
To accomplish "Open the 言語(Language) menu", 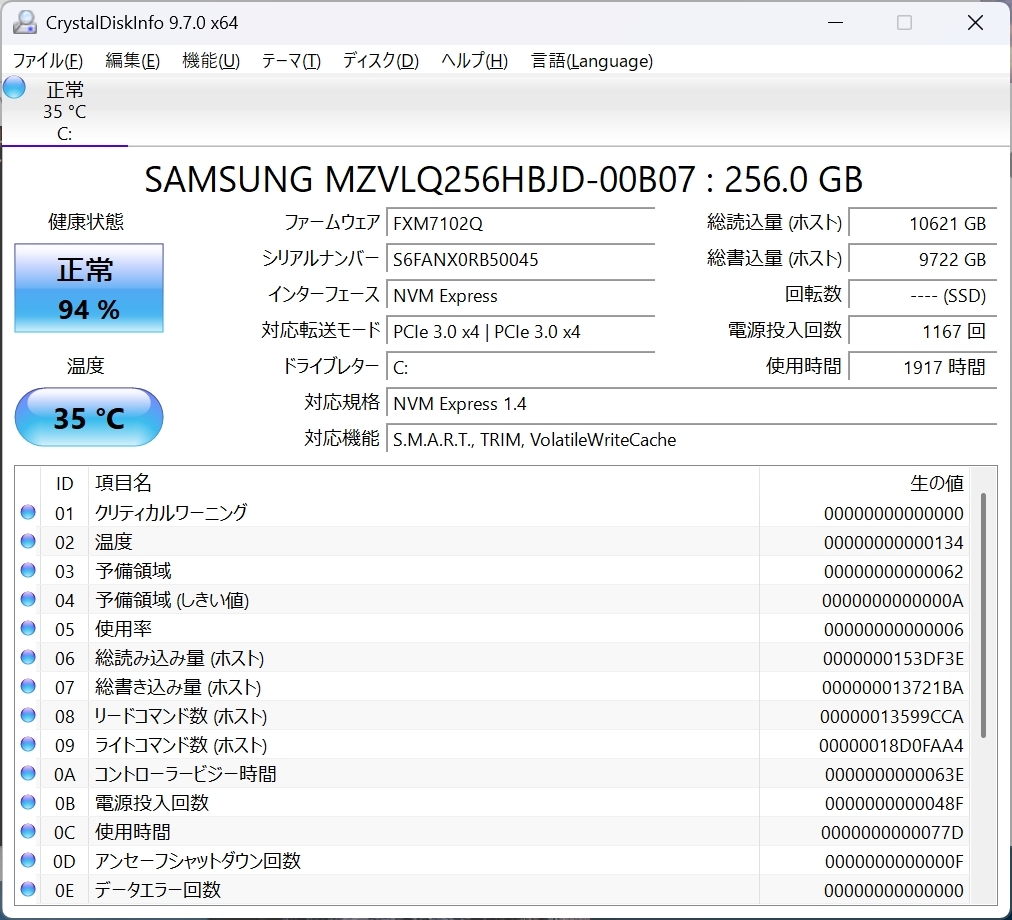I will tap(592, 61).
